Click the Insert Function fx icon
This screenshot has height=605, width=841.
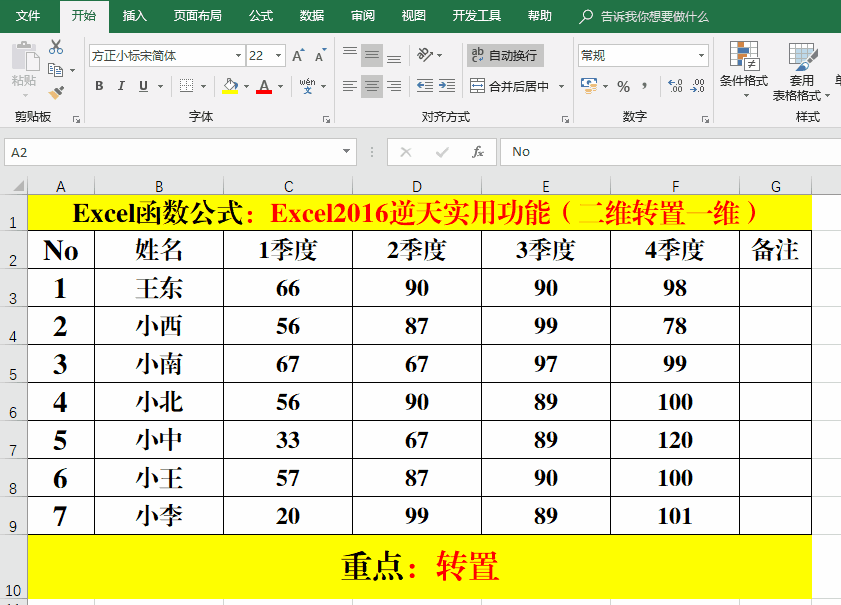(478, 152)
